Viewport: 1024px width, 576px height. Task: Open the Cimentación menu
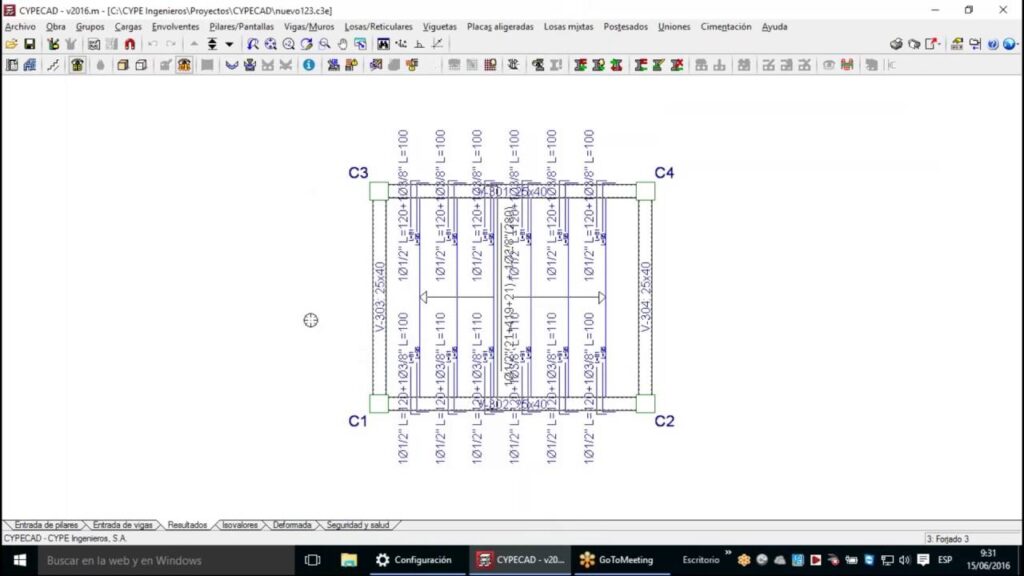(x=725, y=27)
